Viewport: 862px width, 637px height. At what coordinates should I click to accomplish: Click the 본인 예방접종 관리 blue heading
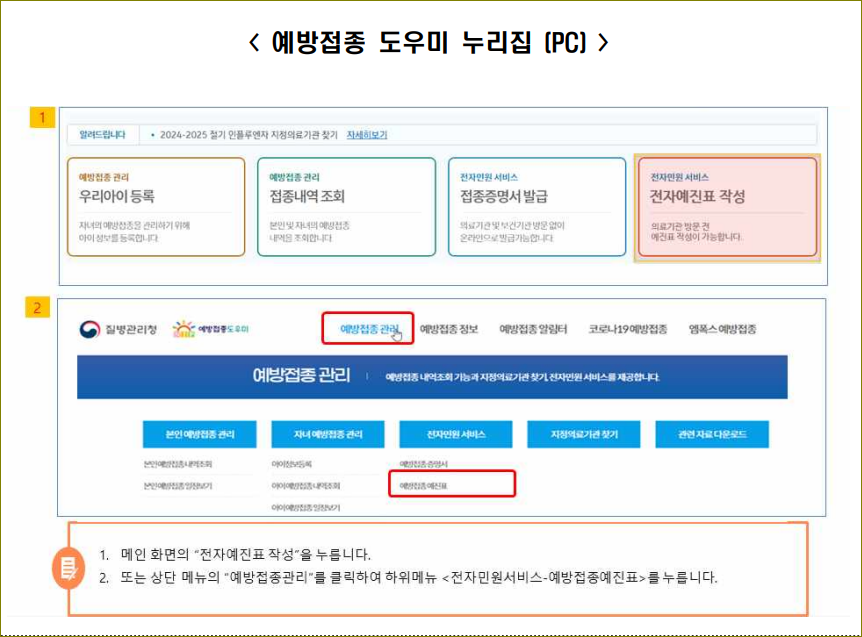[x=200, y=434]
